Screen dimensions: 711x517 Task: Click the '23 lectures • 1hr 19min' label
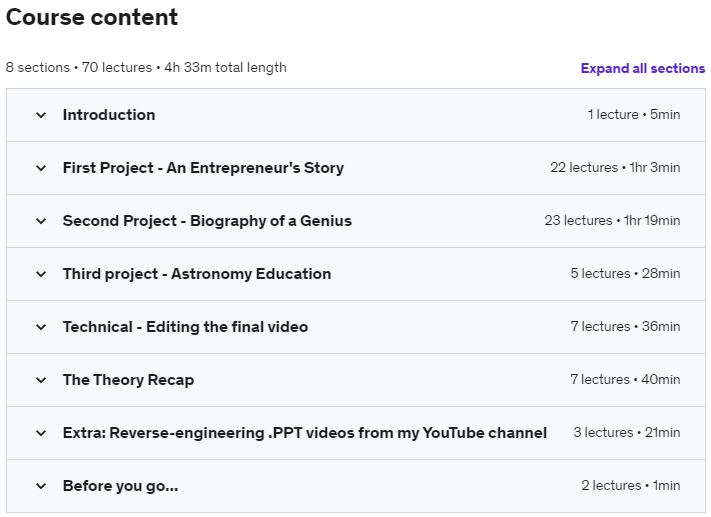[x=612, y=220]
